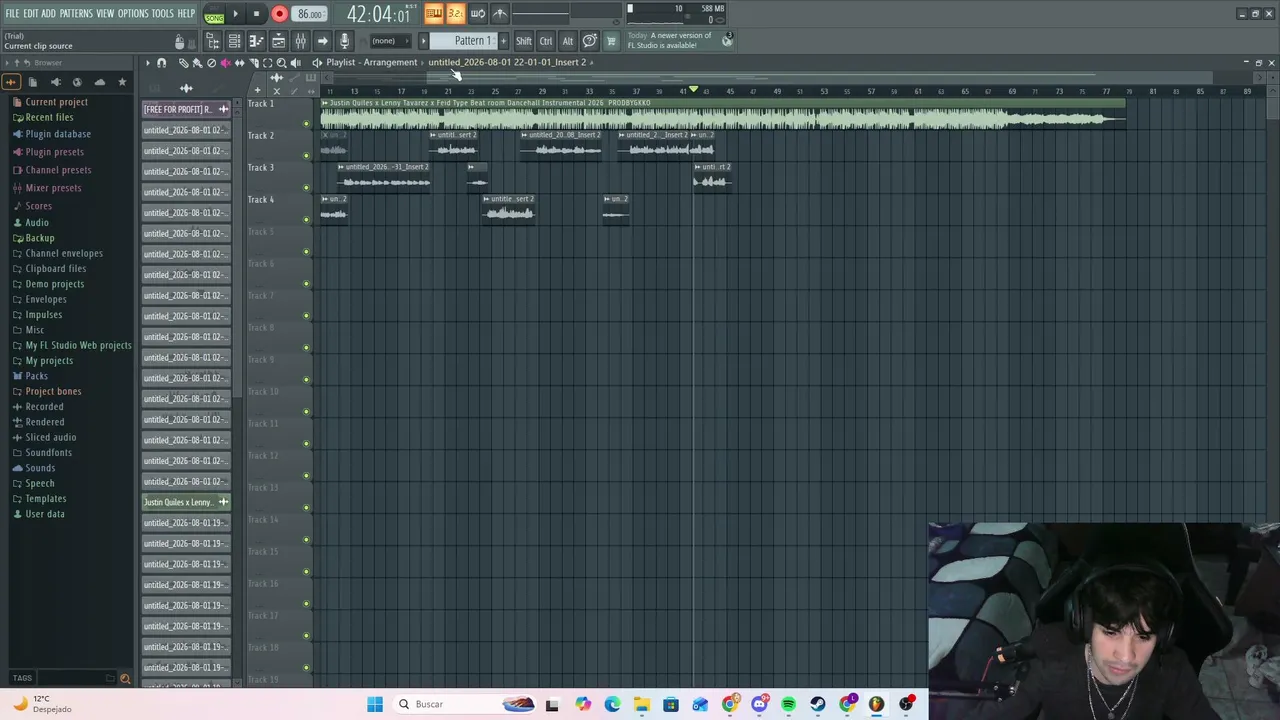Arm the red record button

click(x=279, y=14)
